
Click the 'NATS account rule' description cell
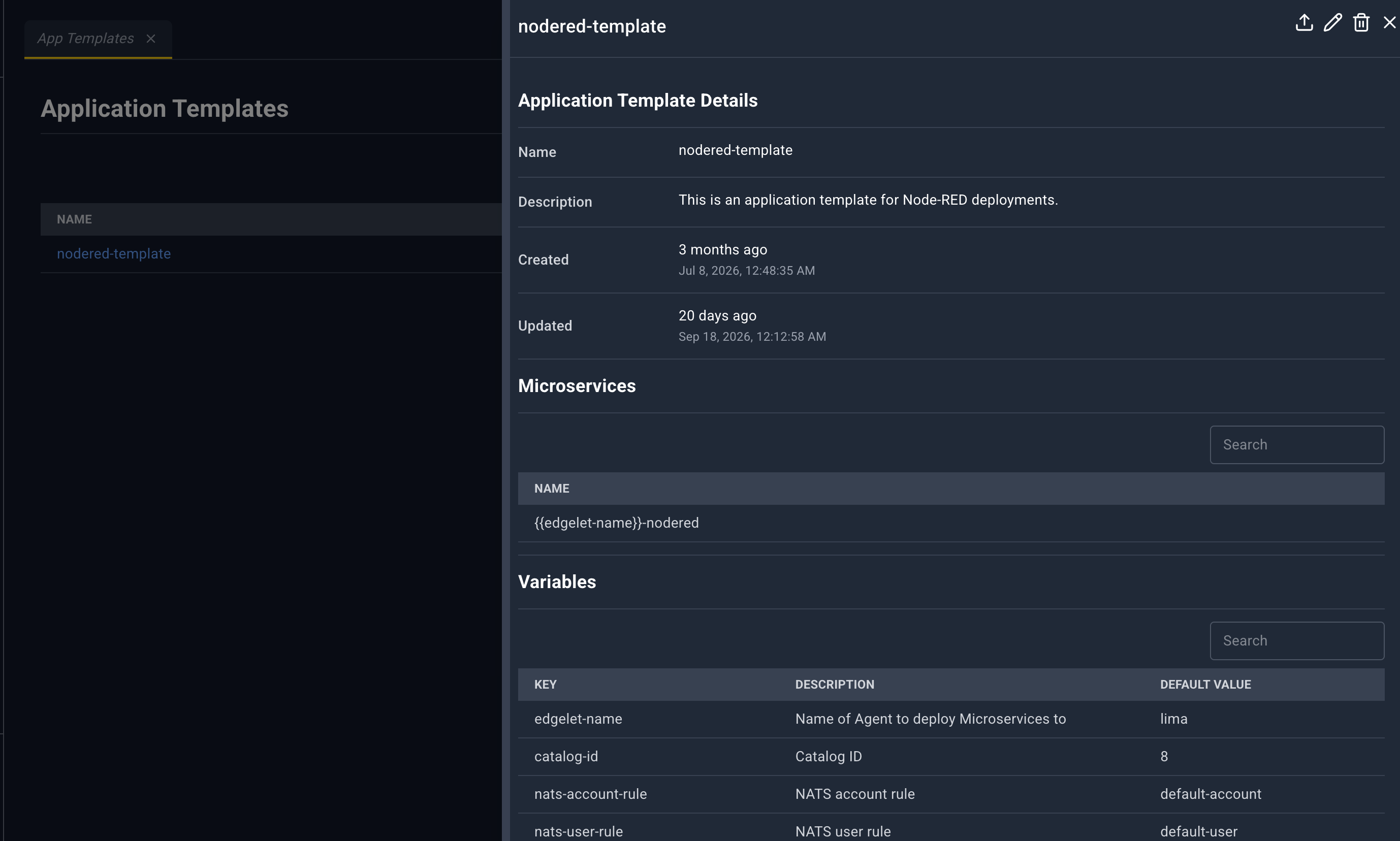[x=855, y=794]
